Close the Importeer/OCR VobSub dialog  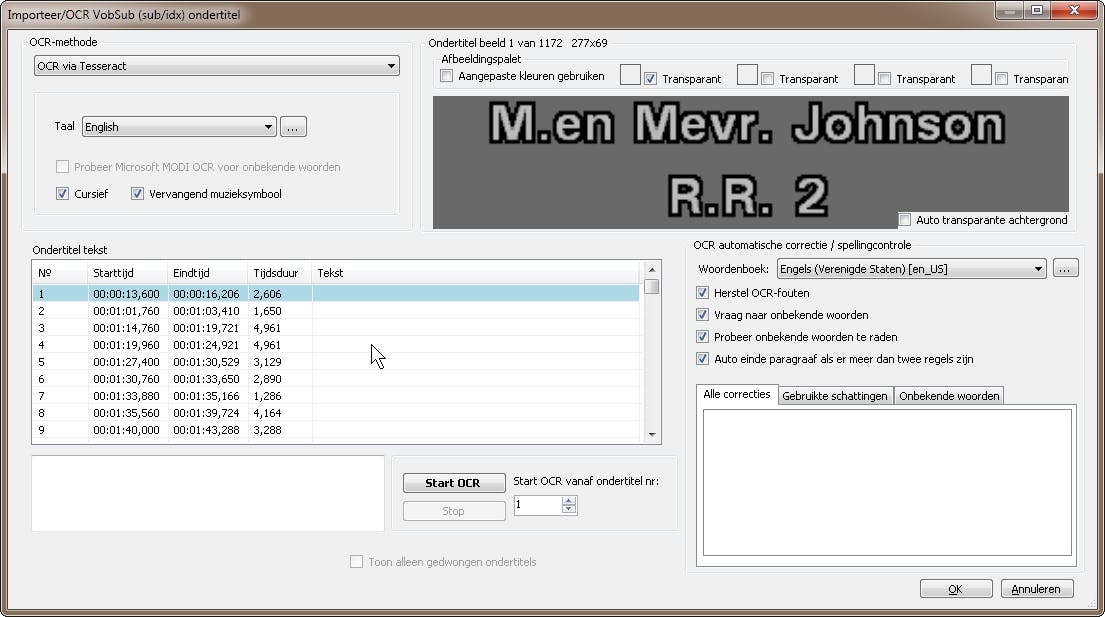(1074, 10)
